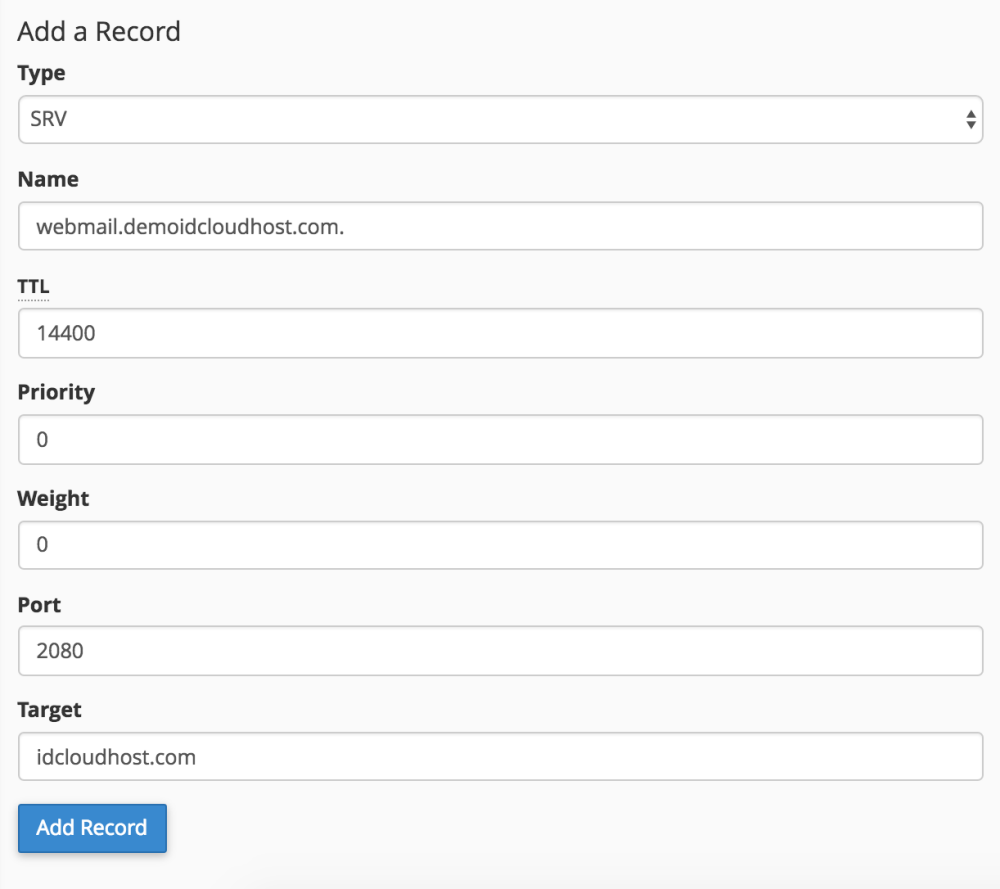Select the 2080 port value
This screenshot has height=889, width=1000.
60,651
